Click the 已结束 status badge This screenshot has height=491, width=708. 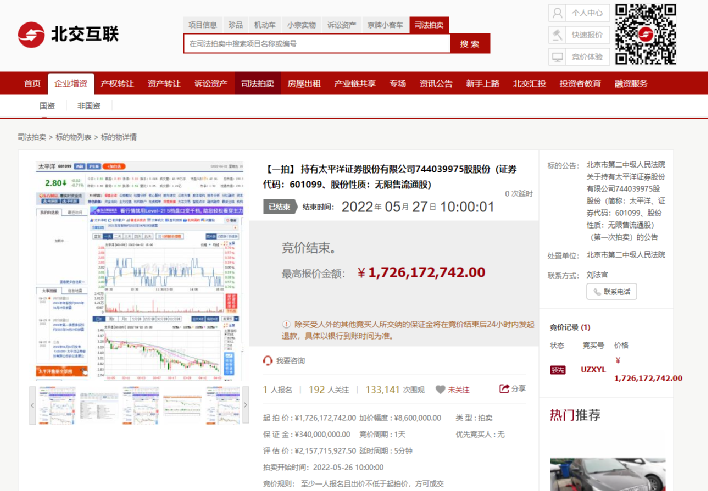279,207
